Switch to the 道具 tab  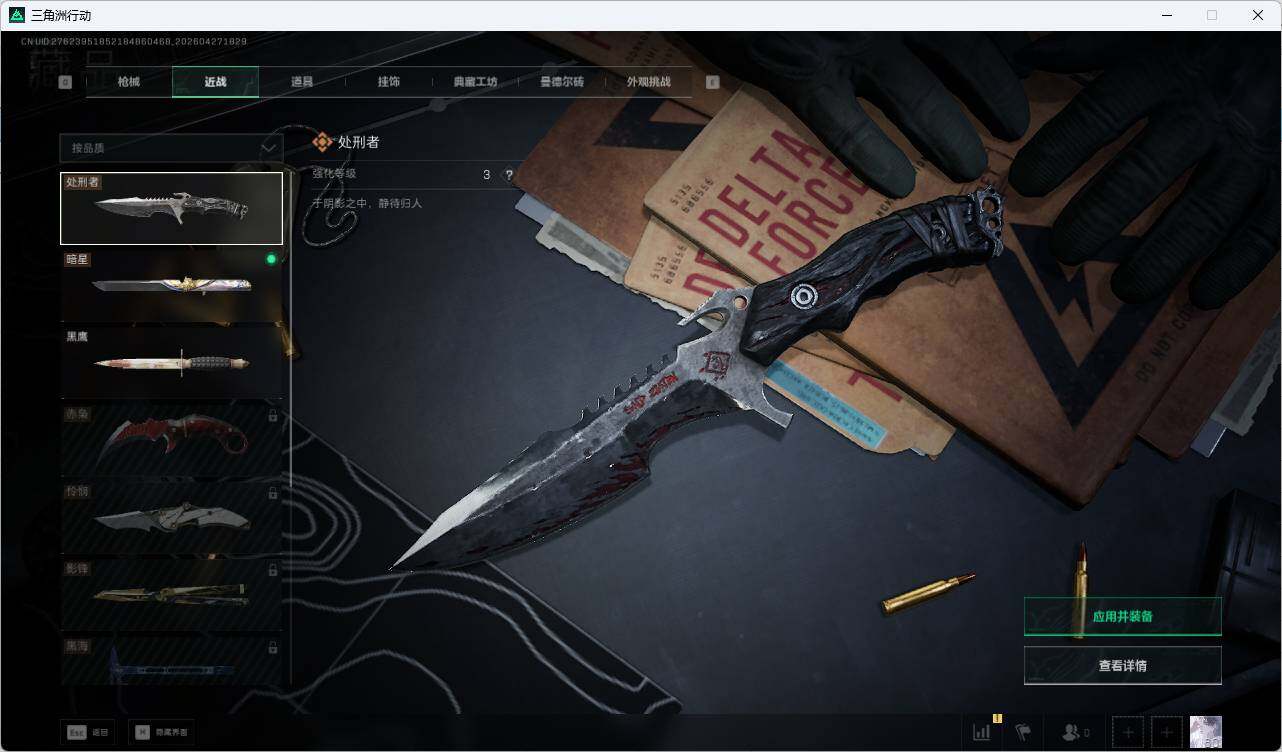pos(302,82)
